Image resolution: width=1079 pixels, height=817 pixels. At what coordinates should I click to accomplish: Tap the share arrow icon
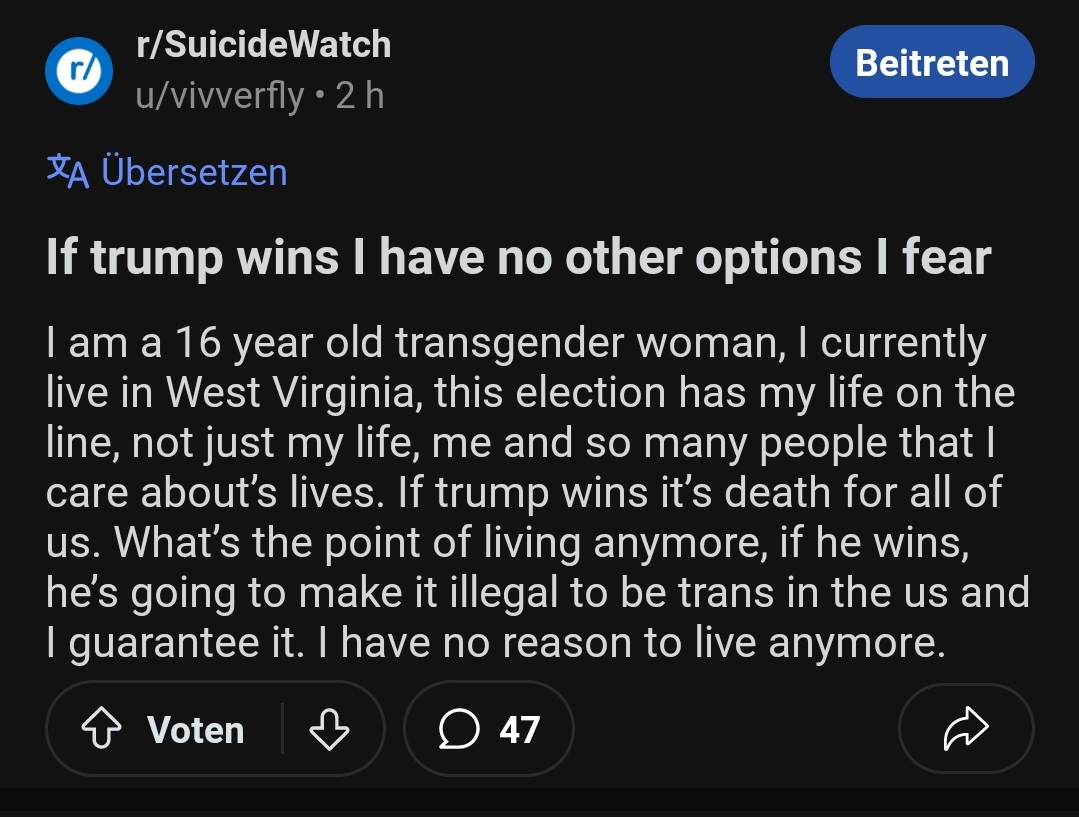pyautogui.click(x=965, y=730)
